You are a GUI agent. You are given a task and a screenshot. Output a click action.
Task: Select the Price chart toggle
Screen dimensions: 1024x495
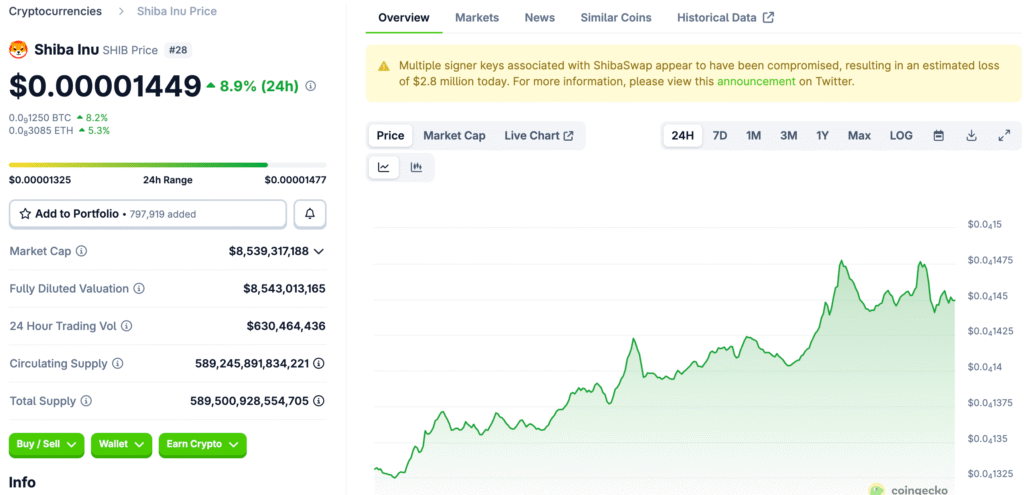pyautogui.click(x=391, y=135)
